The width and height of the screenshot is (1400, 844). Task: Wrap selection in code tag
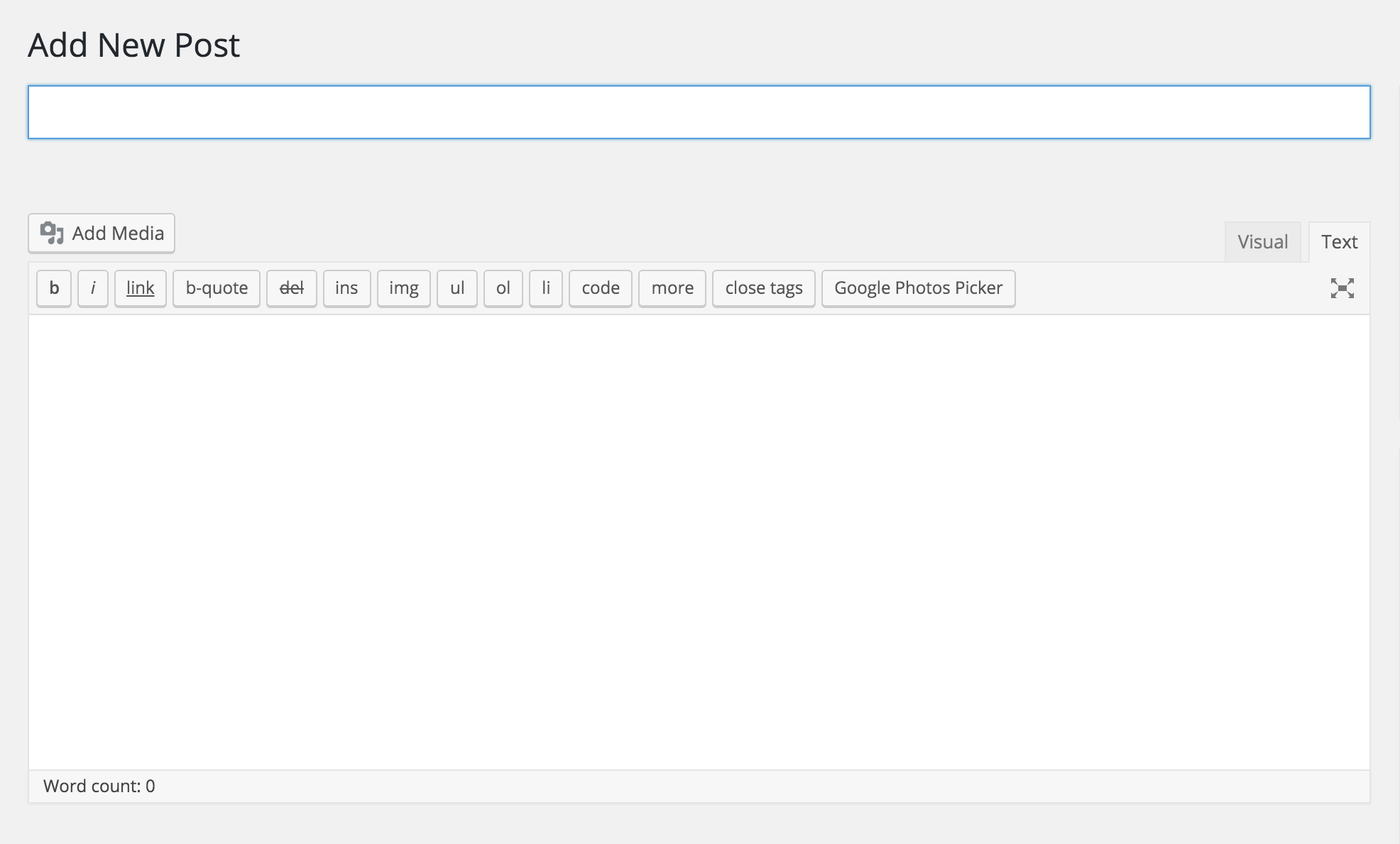(x=601, y=288)
